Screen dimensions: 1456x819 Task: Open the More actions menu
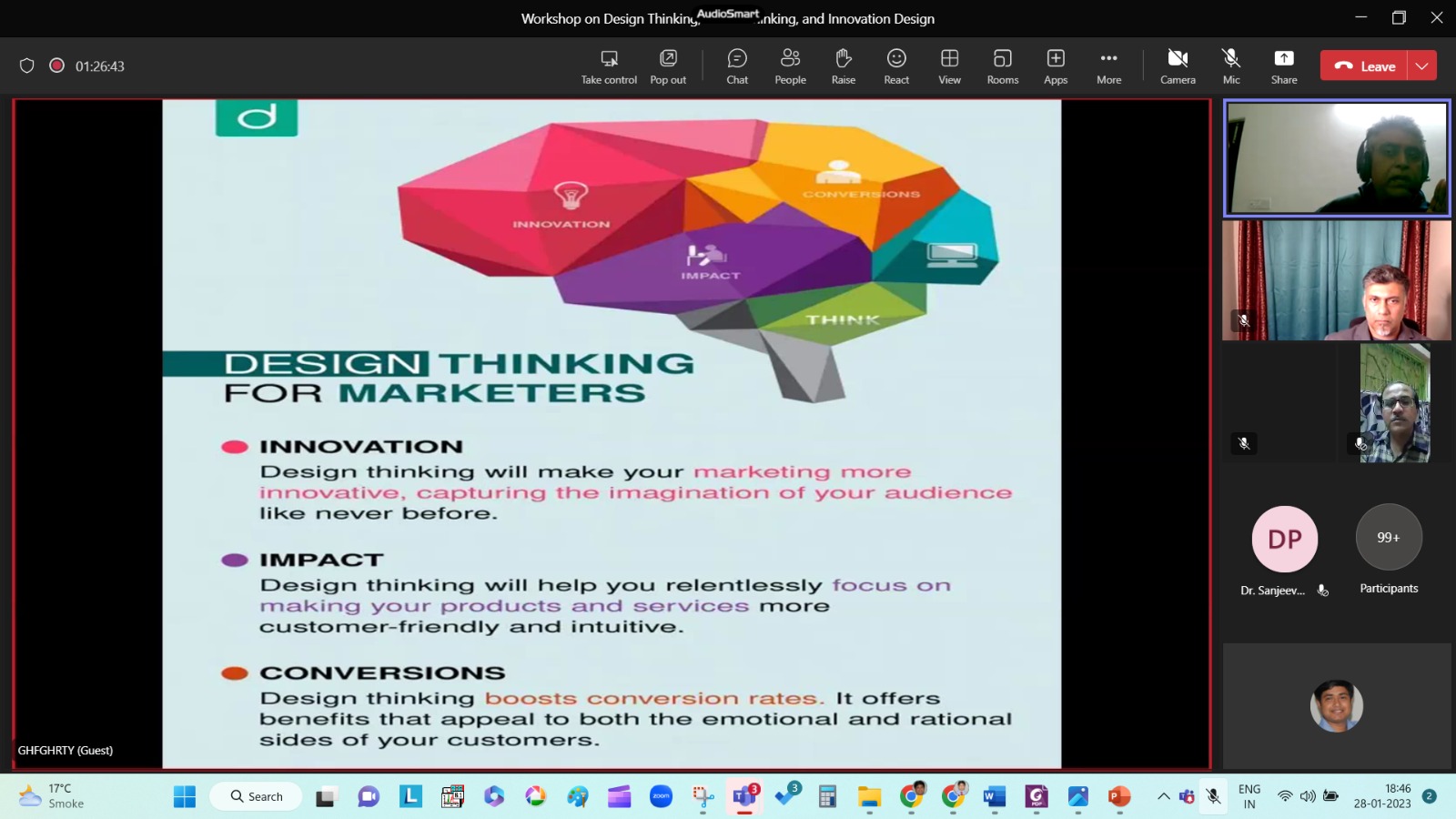[x=1108, y=66]
